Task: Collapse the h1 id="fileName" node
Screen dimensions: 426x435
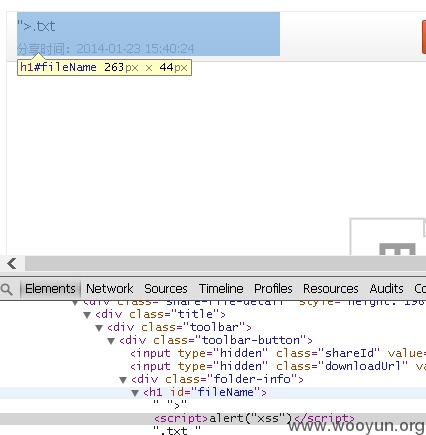Action: point(135,393)
